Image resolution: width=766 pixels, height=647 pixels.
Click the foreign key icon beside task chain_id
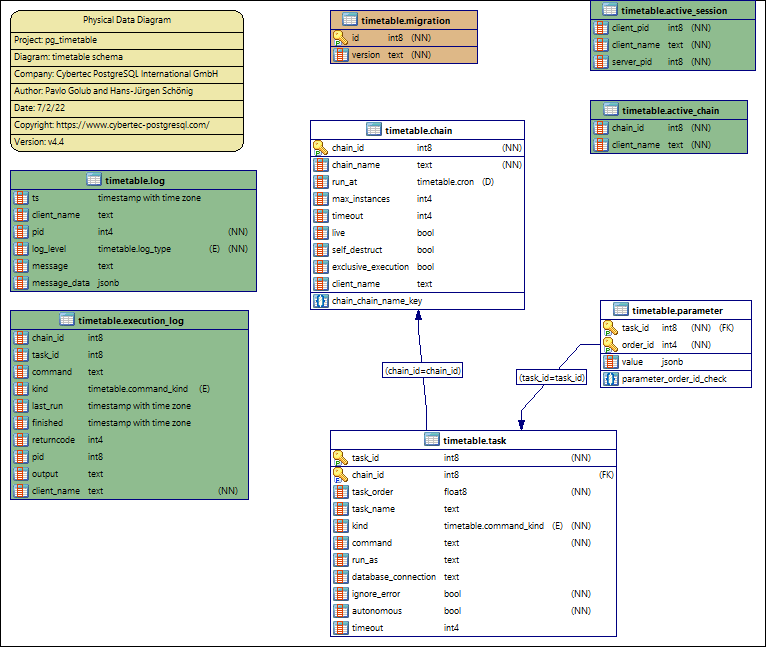point(340,475)
